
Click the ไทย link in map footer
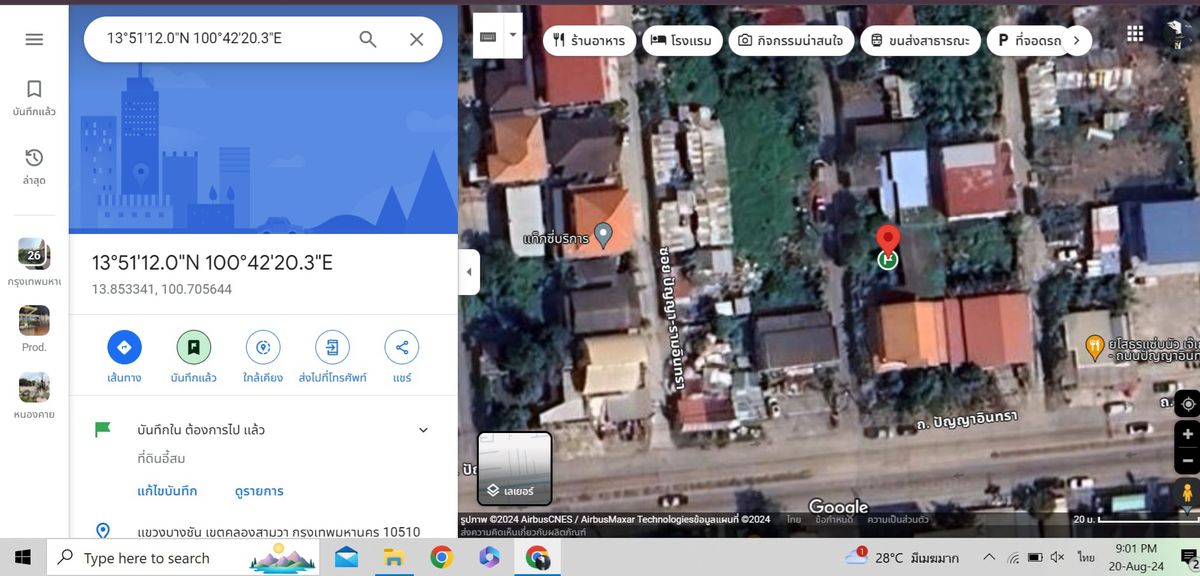click(x=794, y=519)
